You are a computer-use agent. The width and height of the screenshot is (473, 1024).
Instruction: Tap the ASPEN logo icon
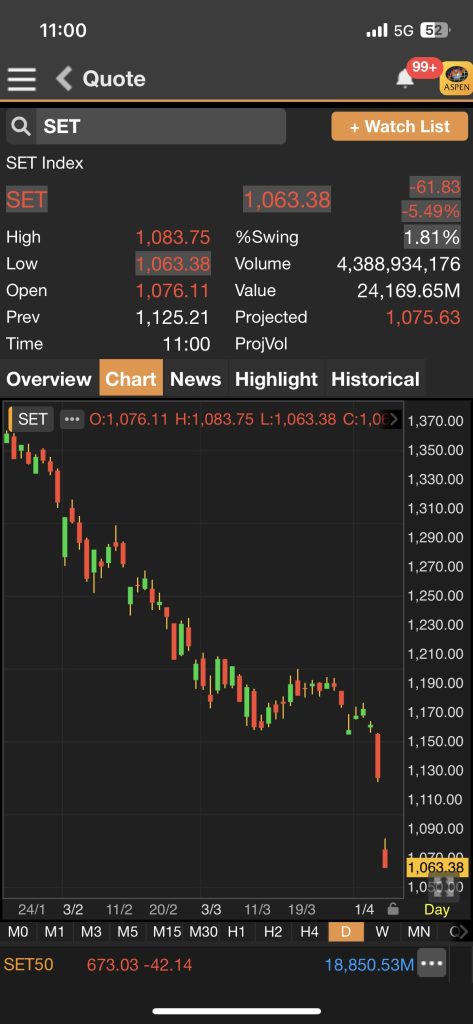coord(457,78)
